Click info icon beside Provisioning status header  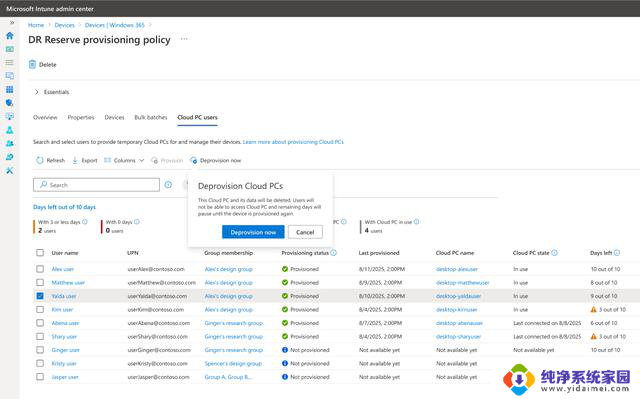(333, 253)
